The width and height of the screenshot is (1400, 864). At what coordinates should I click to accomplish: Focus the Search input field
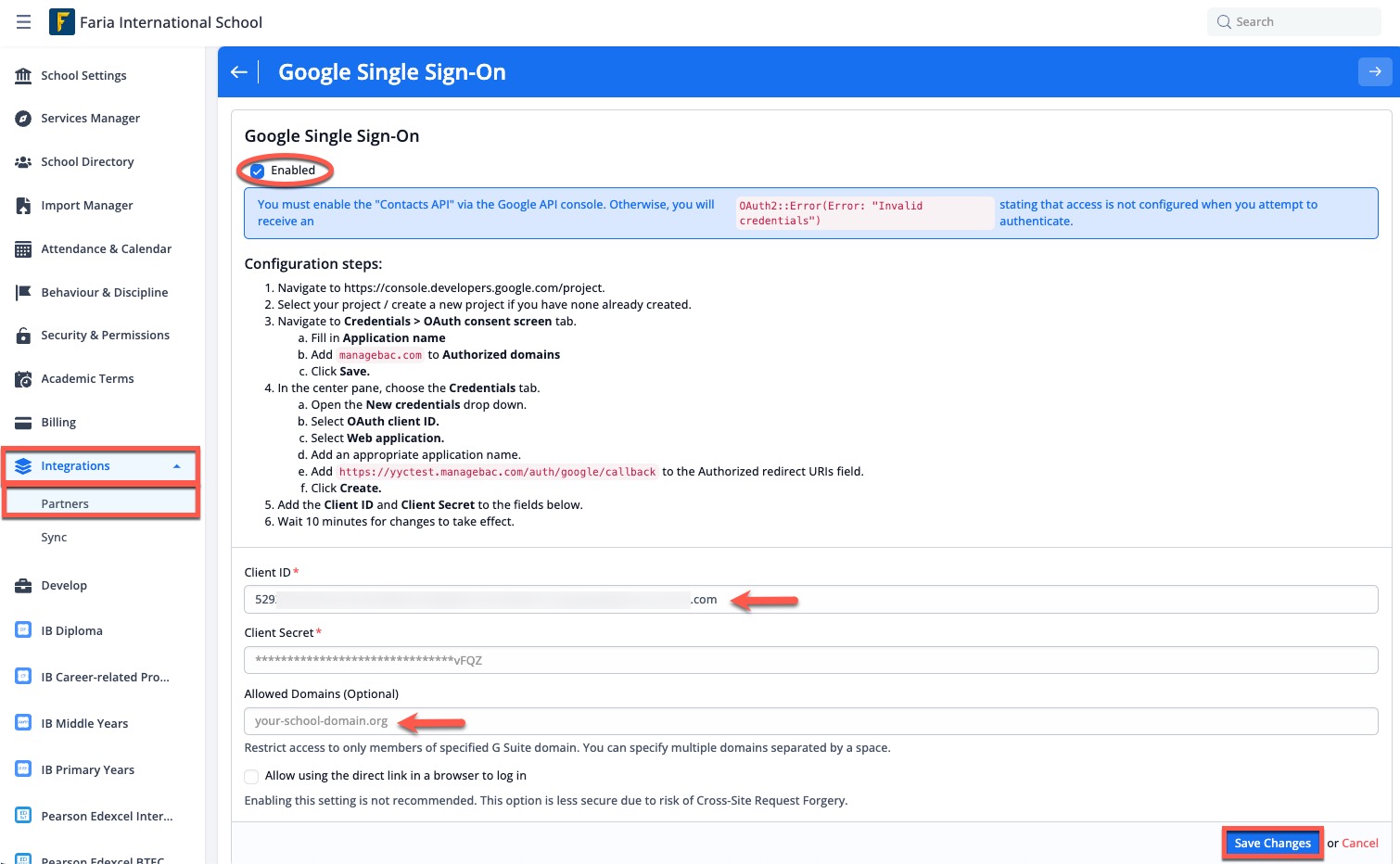point(1294,22)
